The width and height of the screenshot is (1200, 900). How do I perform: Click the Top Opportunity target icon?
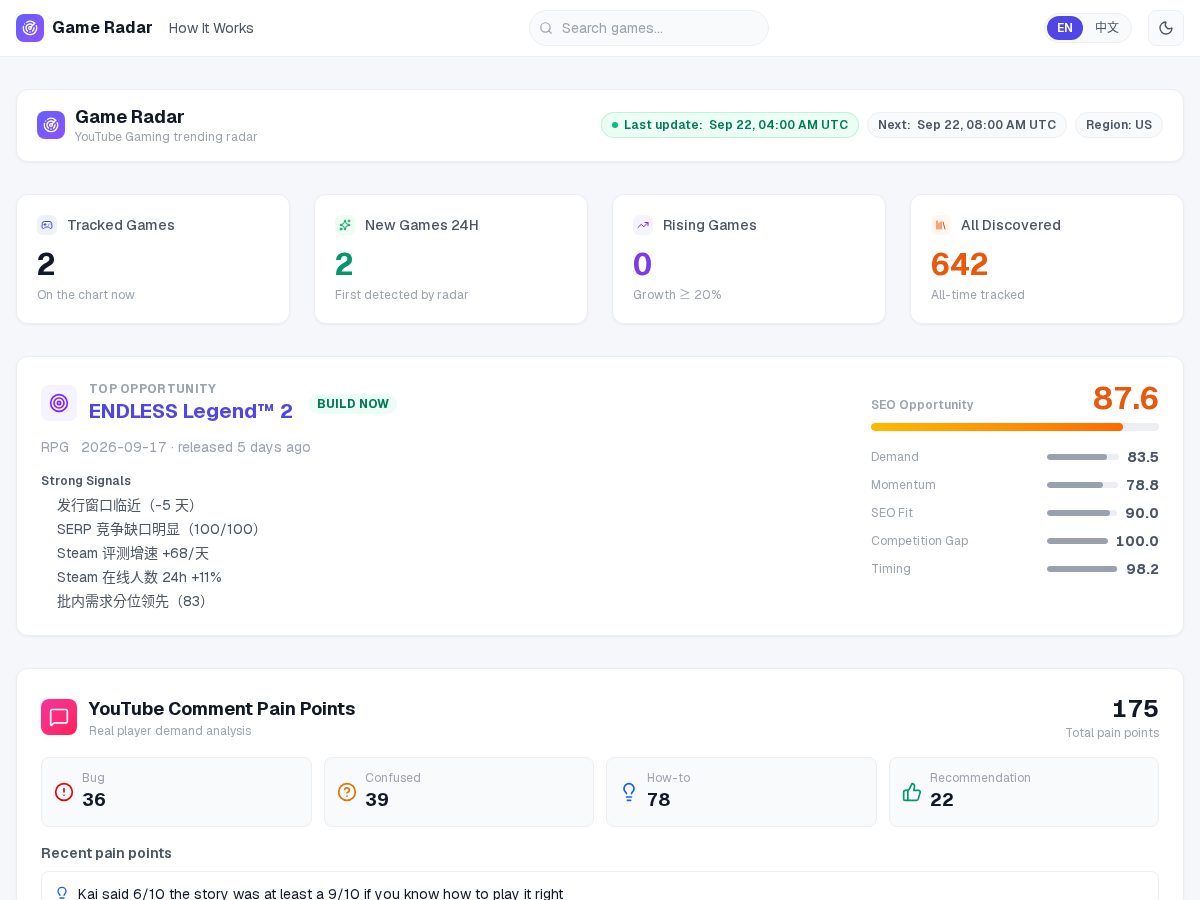click(x=59, y=403)
